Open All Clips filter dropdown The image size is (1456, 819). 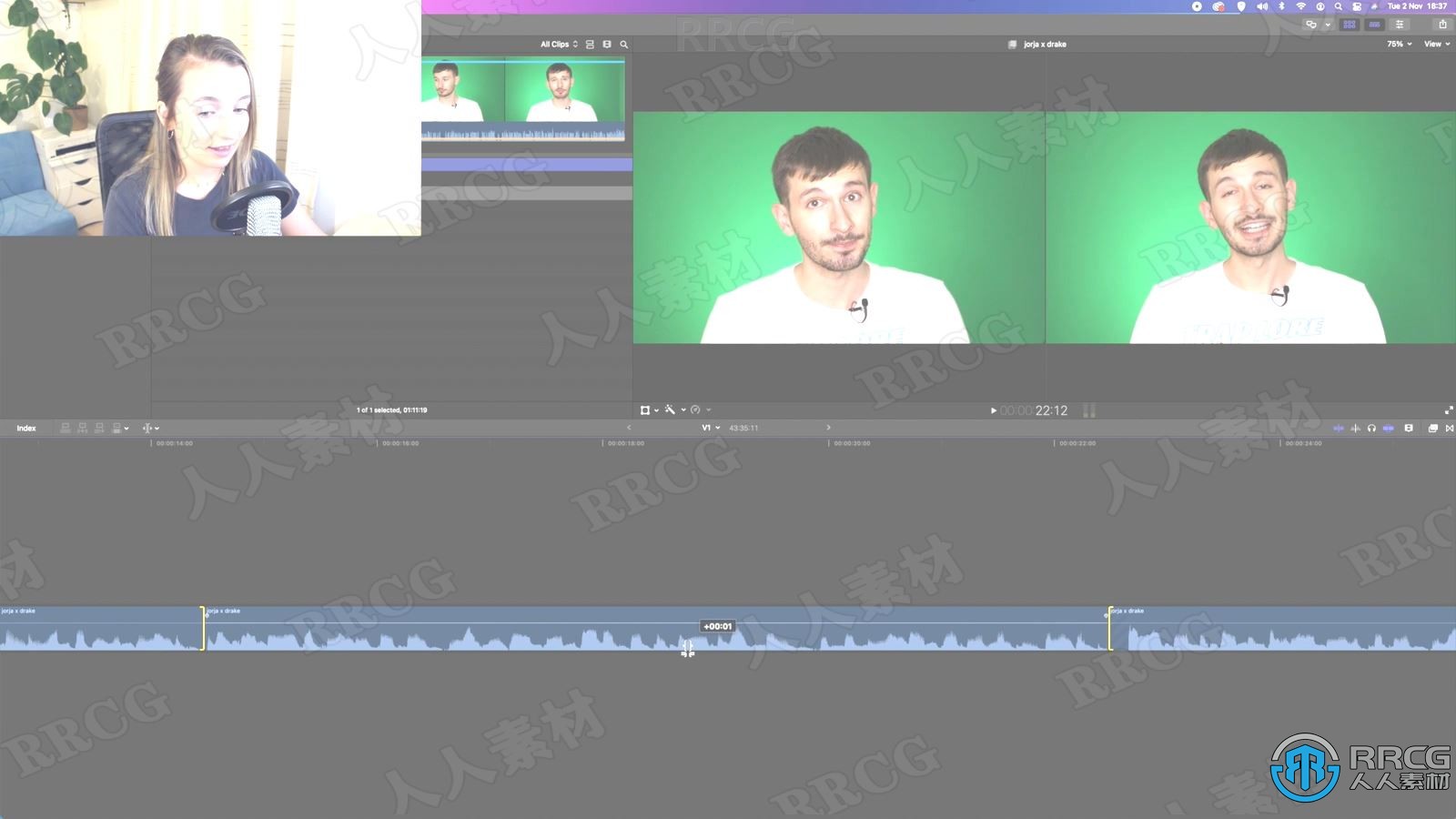click(x=559, y=44)
